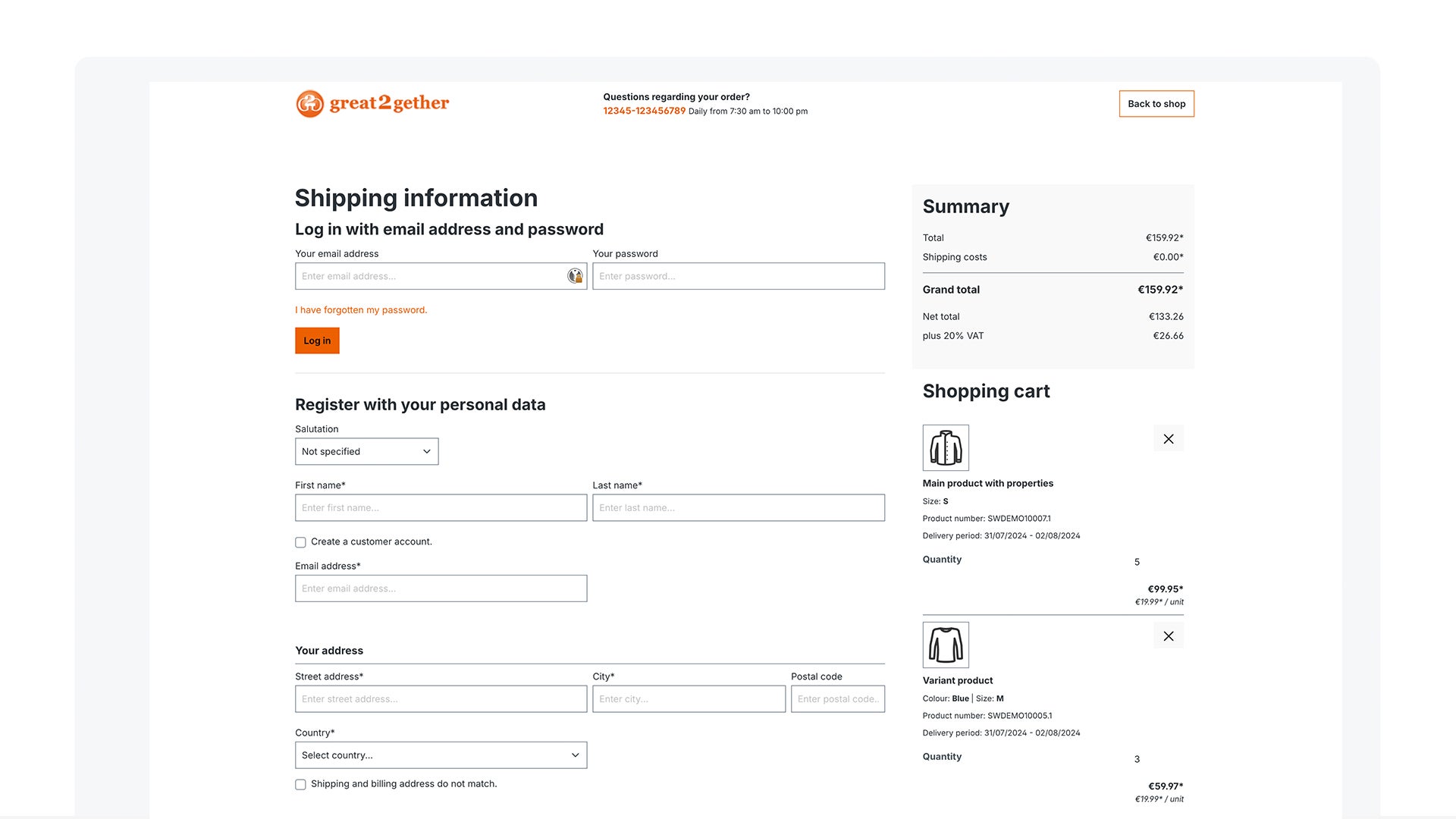
Task: Enable shipping and billing address mismatch checkbox
Action: (300, 784)
